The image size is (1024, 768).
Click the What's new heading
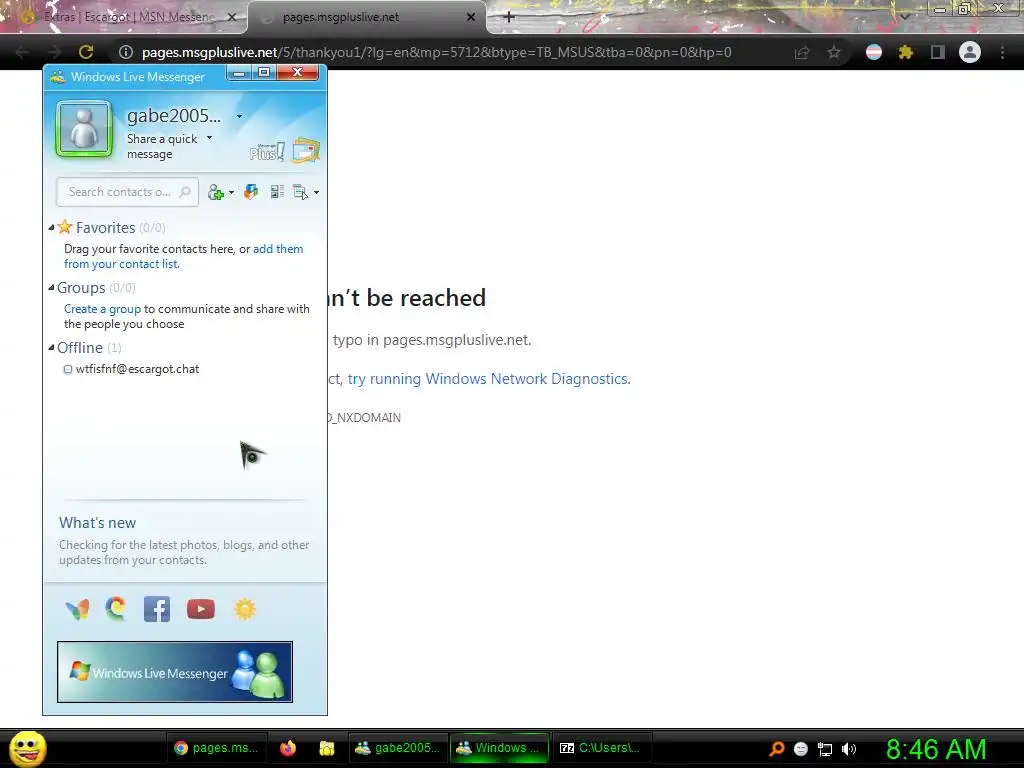97,523
